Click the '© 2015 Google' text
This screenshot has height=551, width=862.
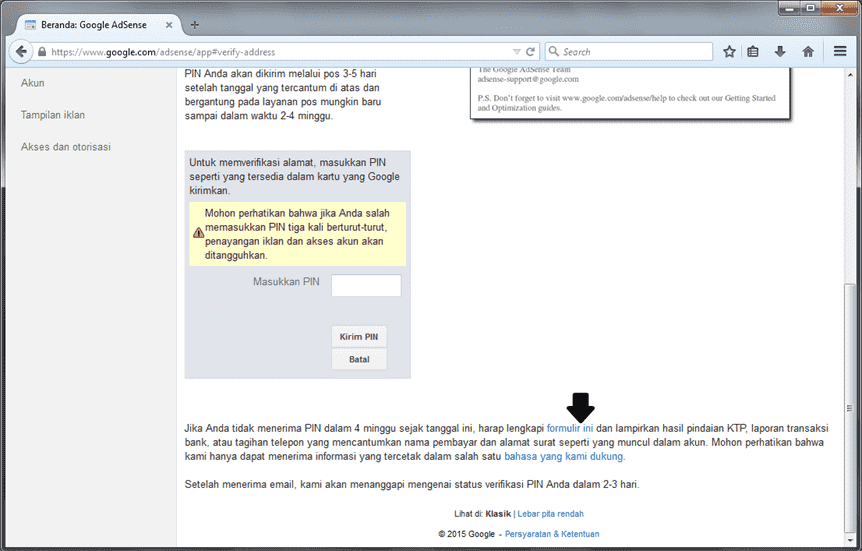click(467, 534)
